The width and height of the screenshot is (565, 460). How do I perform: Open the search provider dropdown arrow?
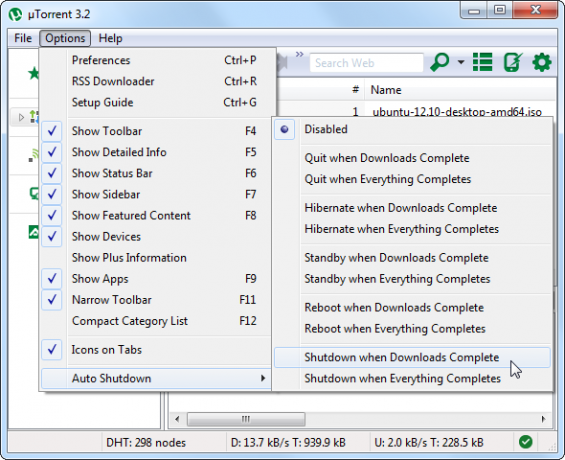coord(461,62)
